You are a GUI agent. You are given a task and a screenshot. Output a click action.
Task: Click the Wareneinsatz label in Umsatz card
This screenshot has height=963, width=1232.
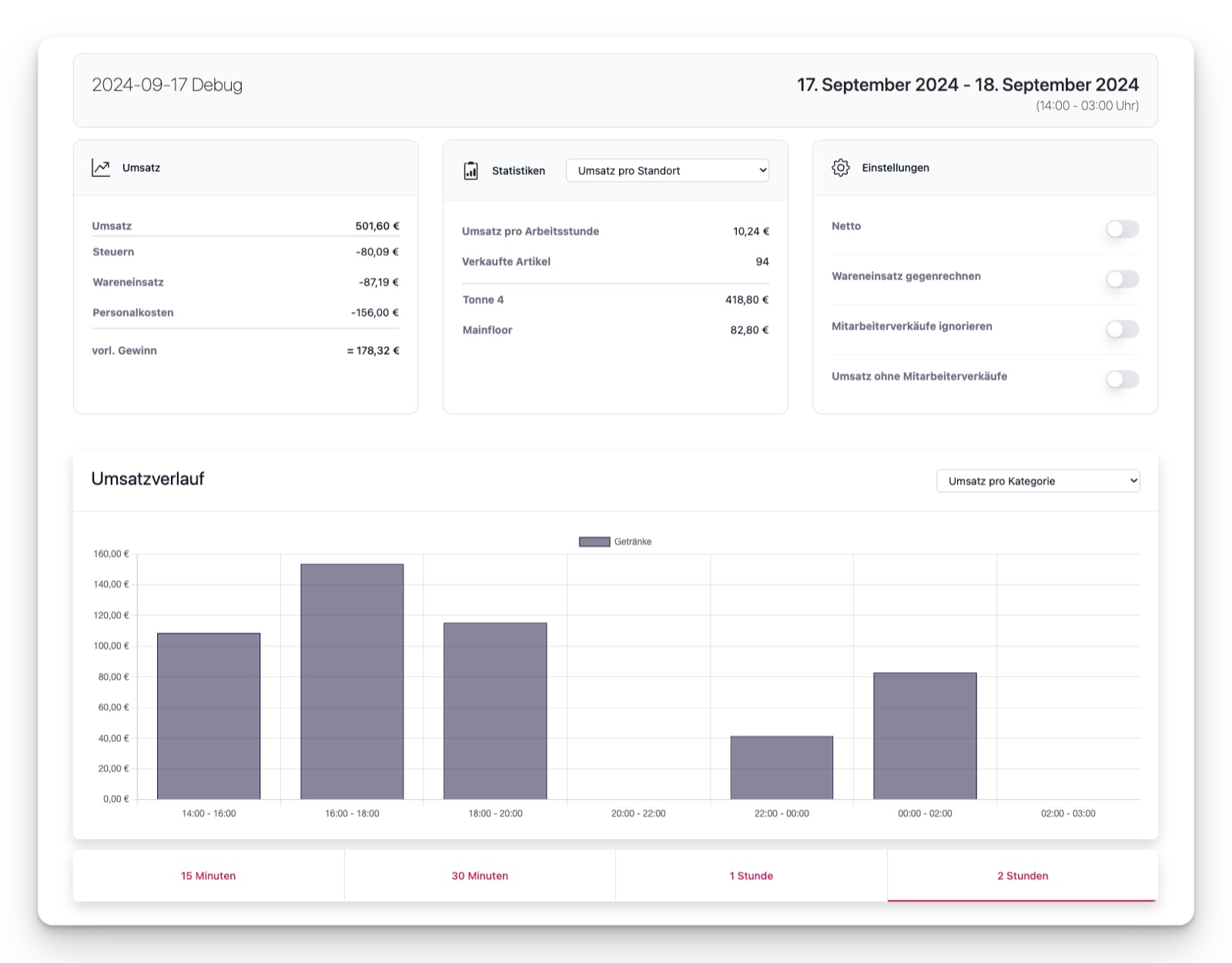tap(128, 283)
